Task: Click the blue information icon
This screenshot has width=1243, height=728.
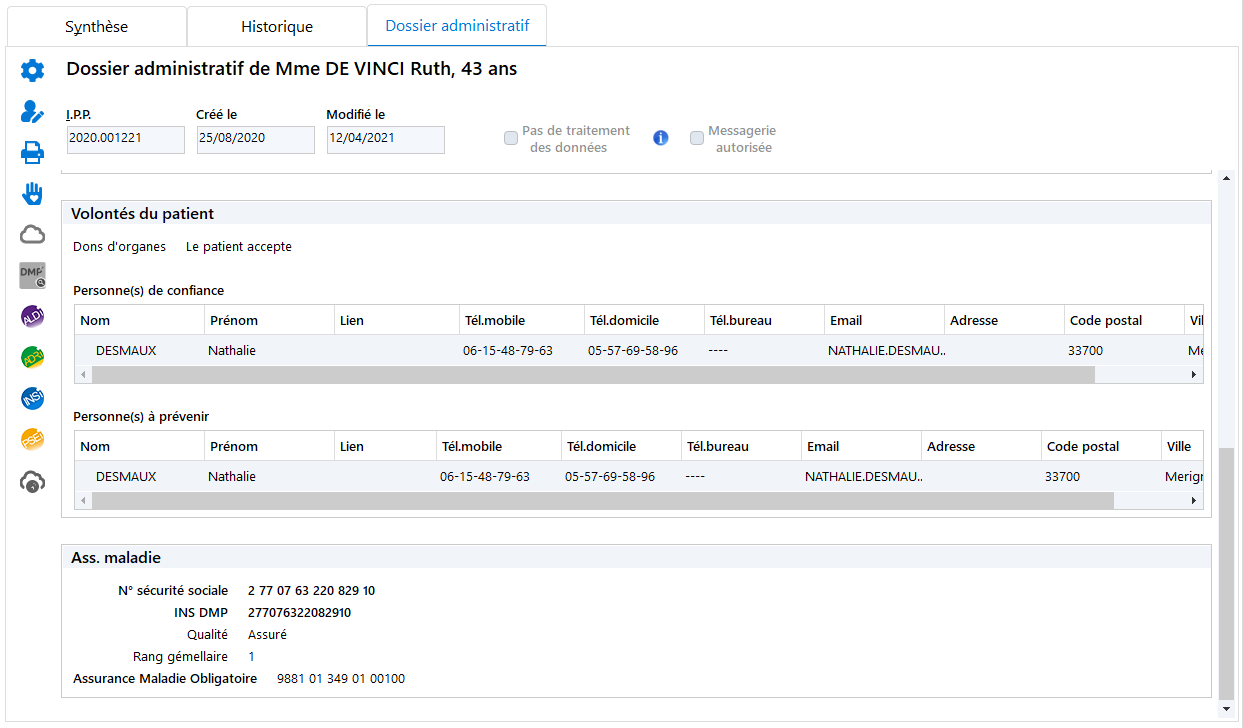Action: (x=660, y=138)
